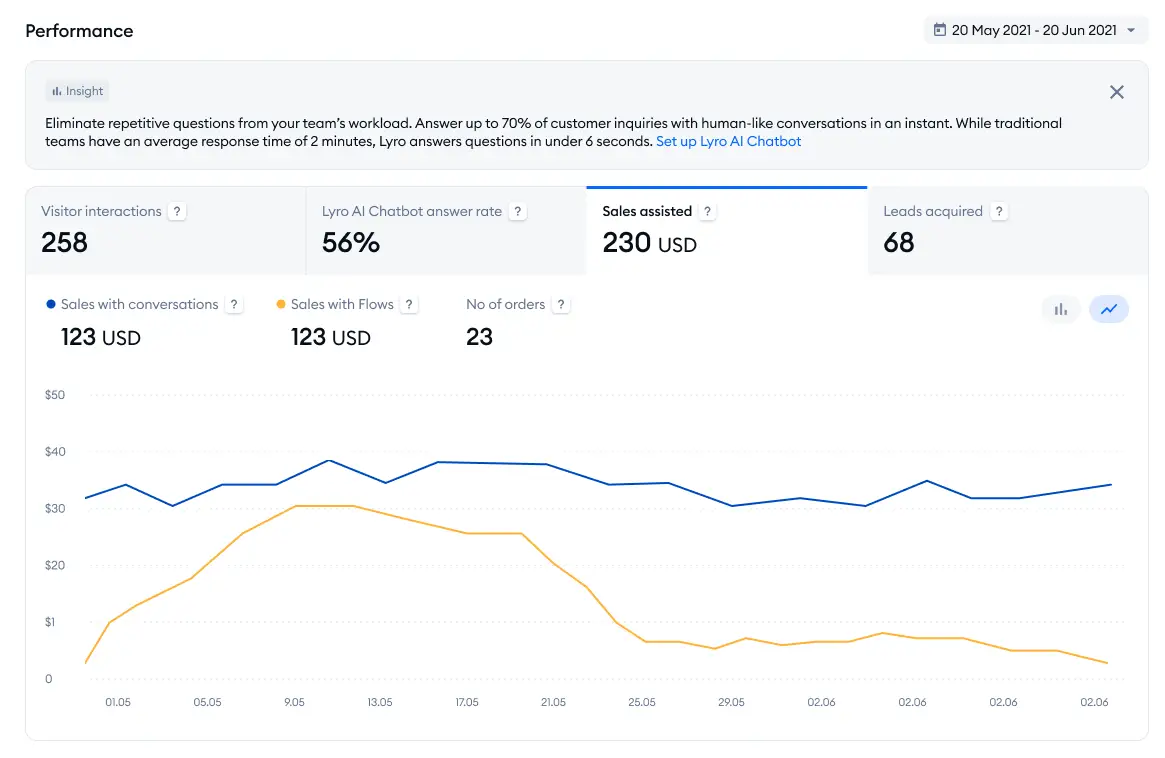Click the help icon next to Leads acquired

click(x=999, y=212)
